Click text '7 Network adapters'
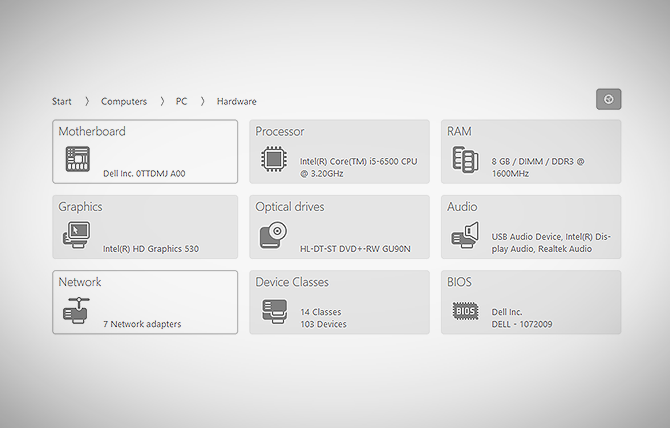 142,324
